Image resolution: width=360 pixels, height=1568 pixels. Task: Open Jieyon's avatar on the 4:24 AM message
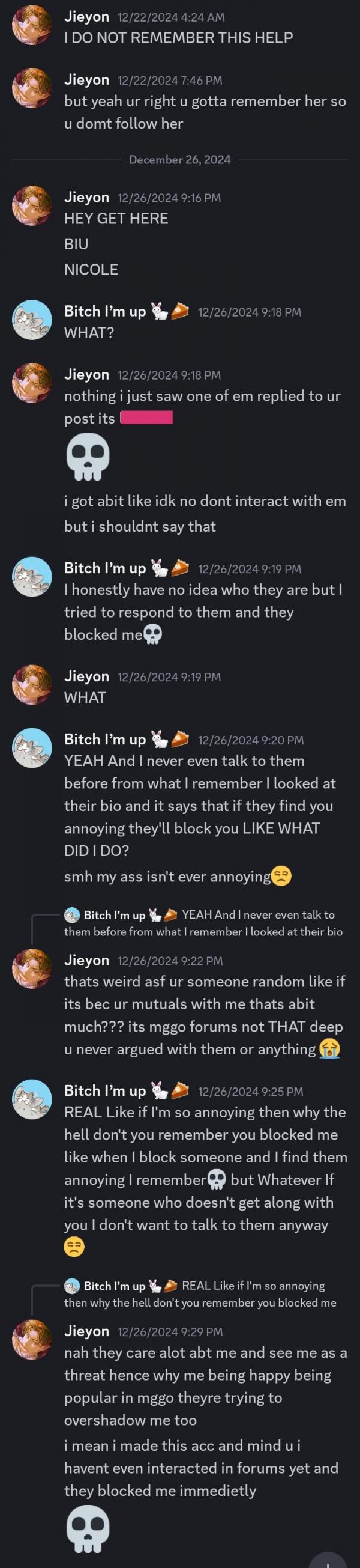(32, 25)
